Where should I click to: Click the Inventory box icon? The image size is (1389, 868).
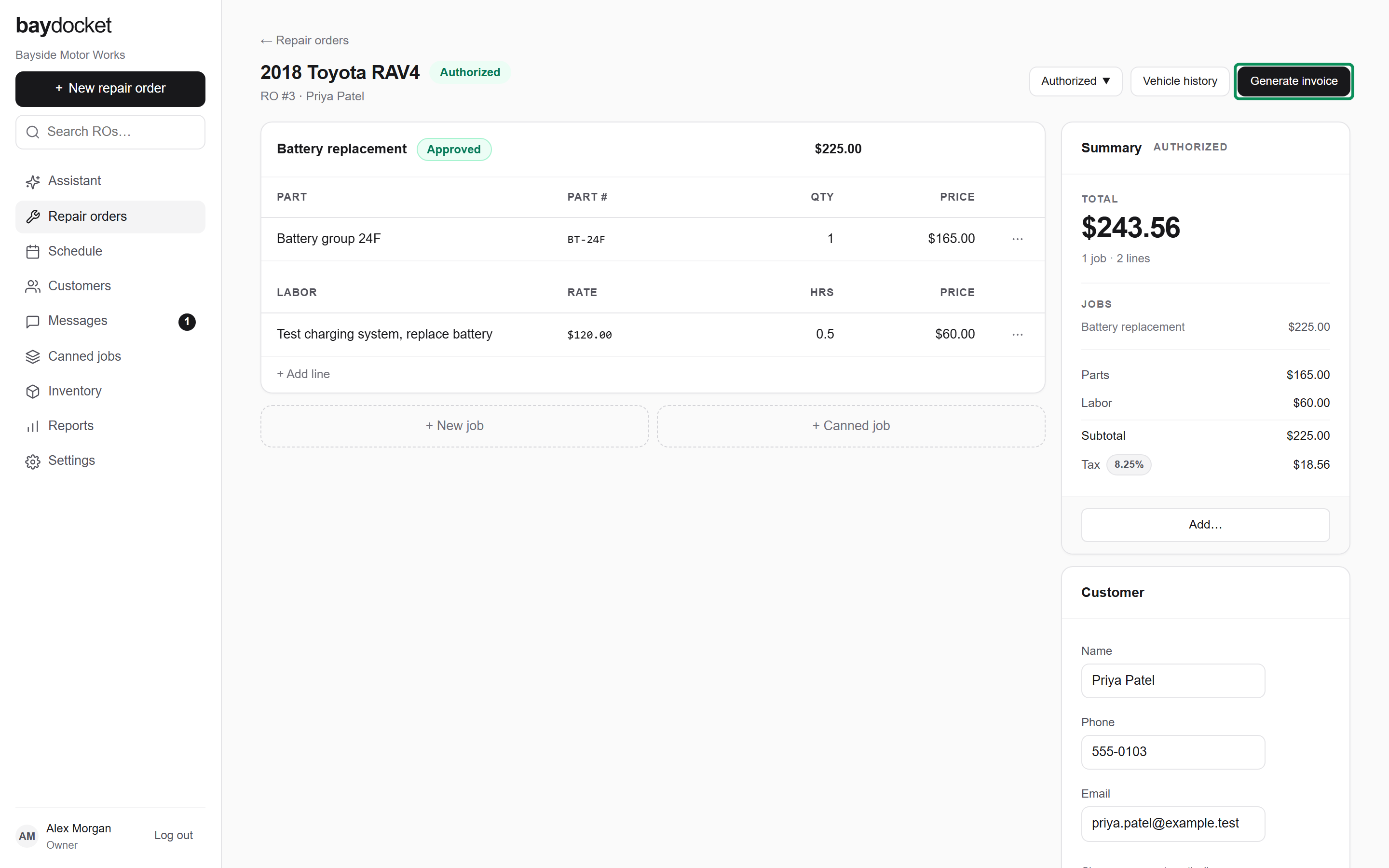tap(33, 391)
